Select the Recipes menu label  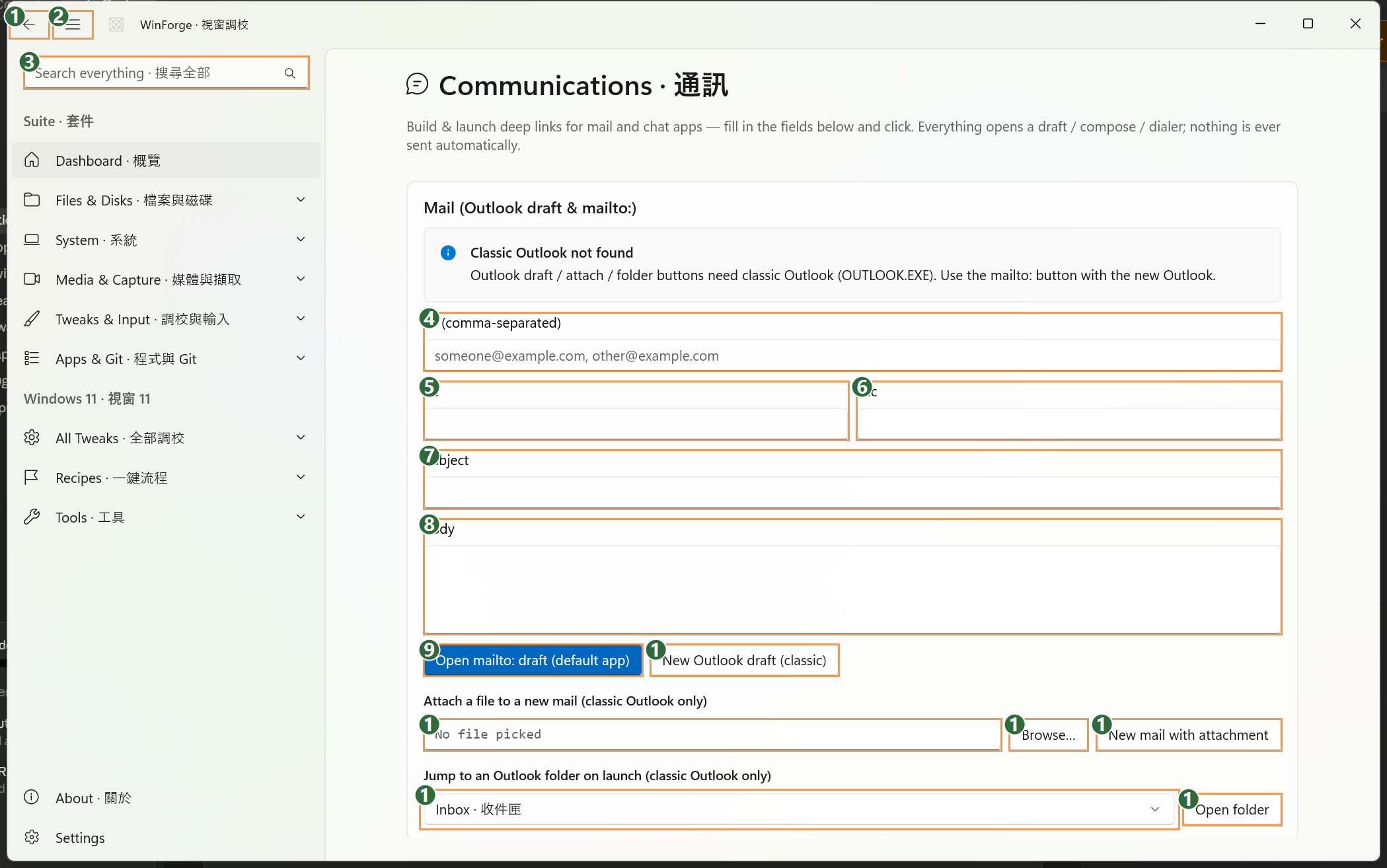pos(111,478)
